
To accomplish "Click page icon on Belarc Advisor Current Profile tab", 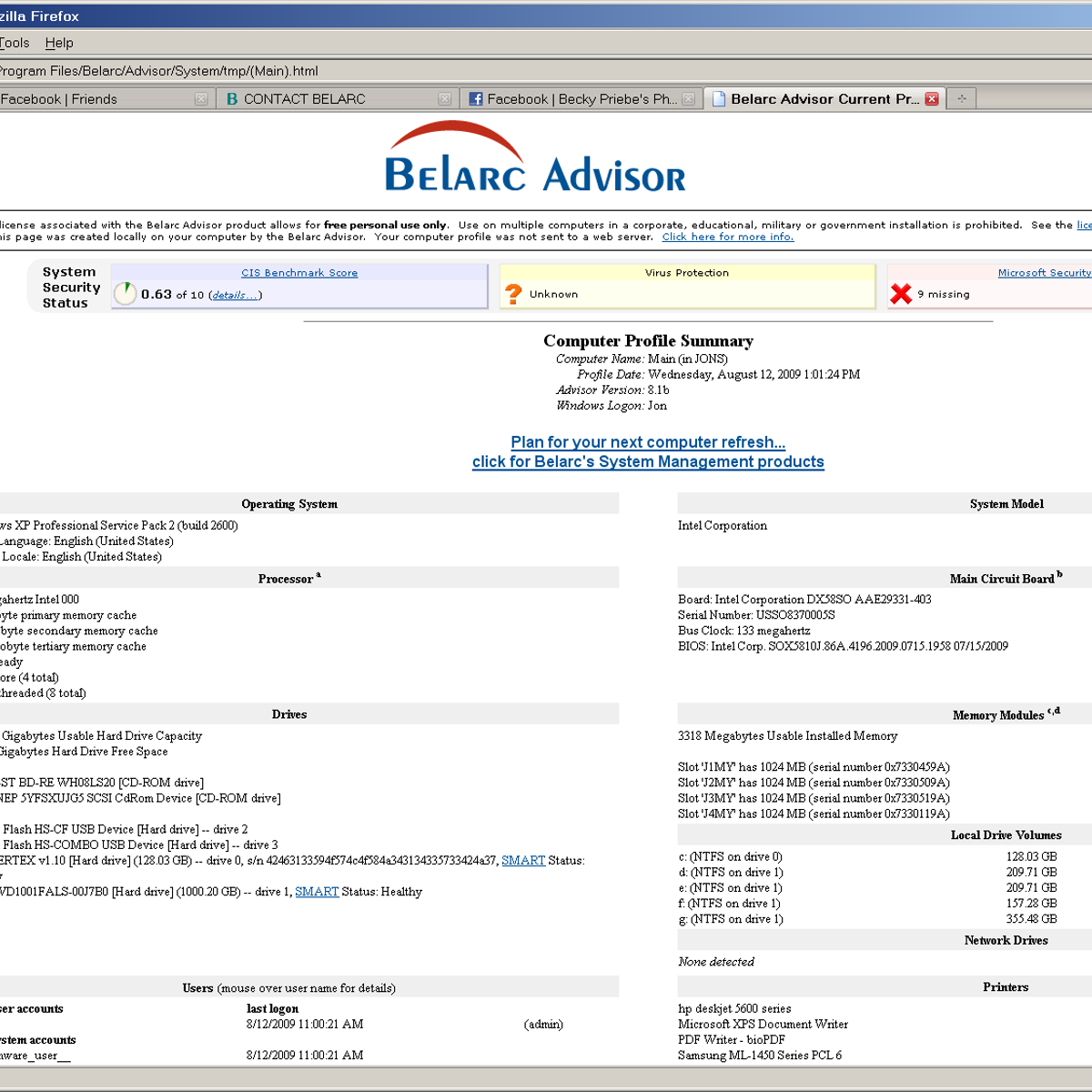I will coord(719,99).
